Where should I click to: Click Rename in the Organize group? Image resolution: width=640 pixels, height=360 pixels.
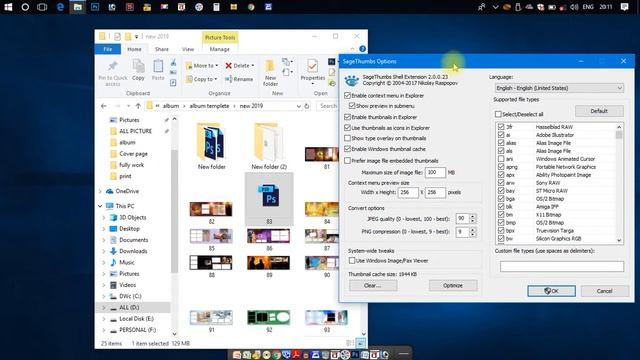239,79
